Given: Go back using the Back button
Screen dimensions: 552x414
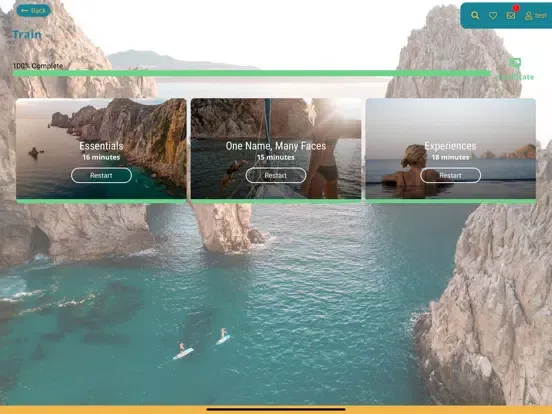Looking at the screenshot, I should [x=33, y=11].
